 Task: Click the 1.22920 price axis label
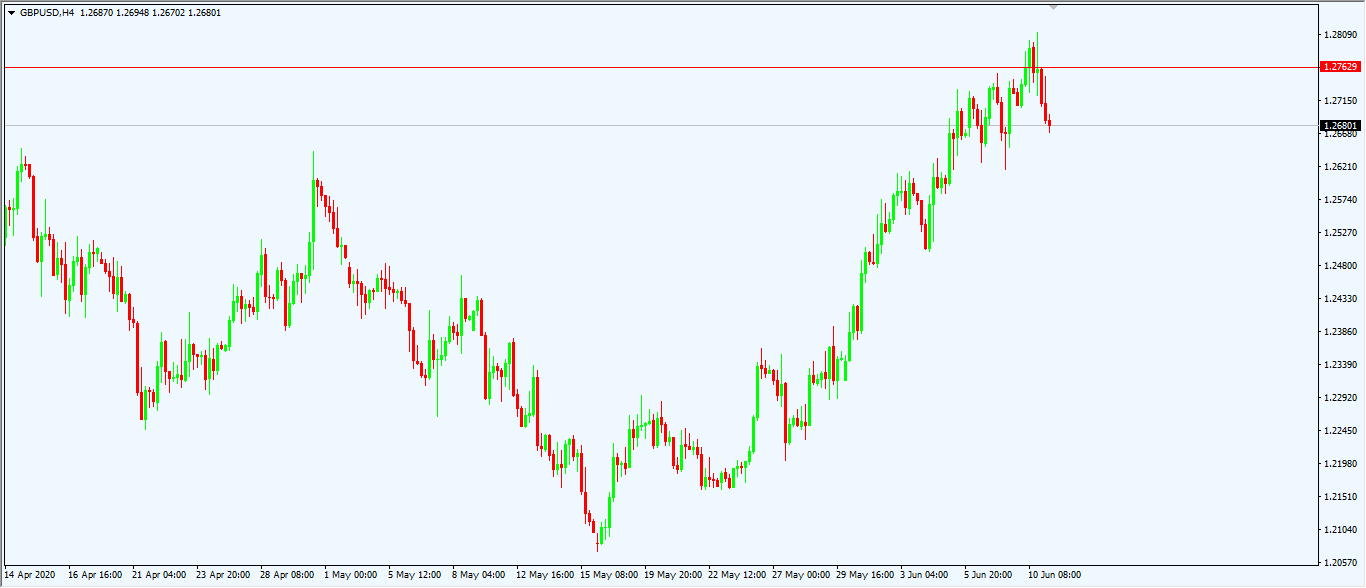[1339, 398]
